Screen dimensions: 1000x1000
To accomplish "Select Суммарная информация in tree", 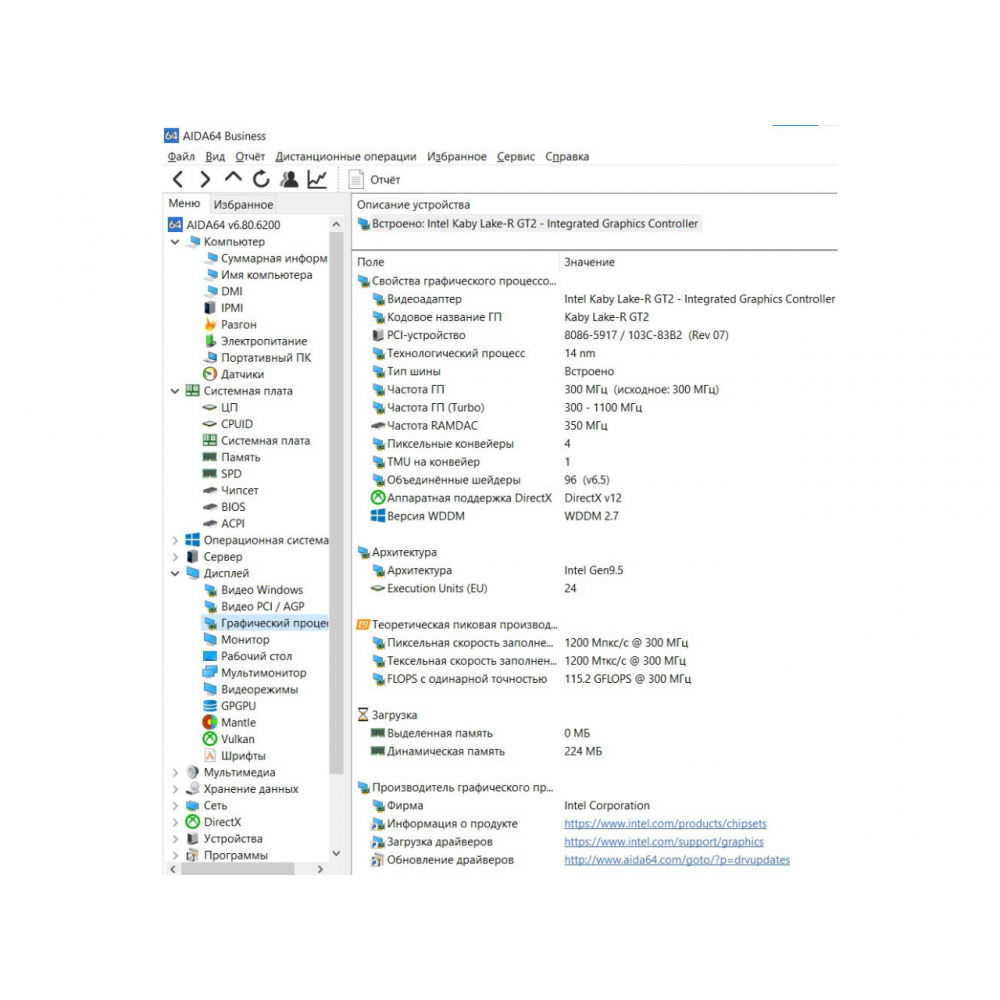I will click(274, 258).
